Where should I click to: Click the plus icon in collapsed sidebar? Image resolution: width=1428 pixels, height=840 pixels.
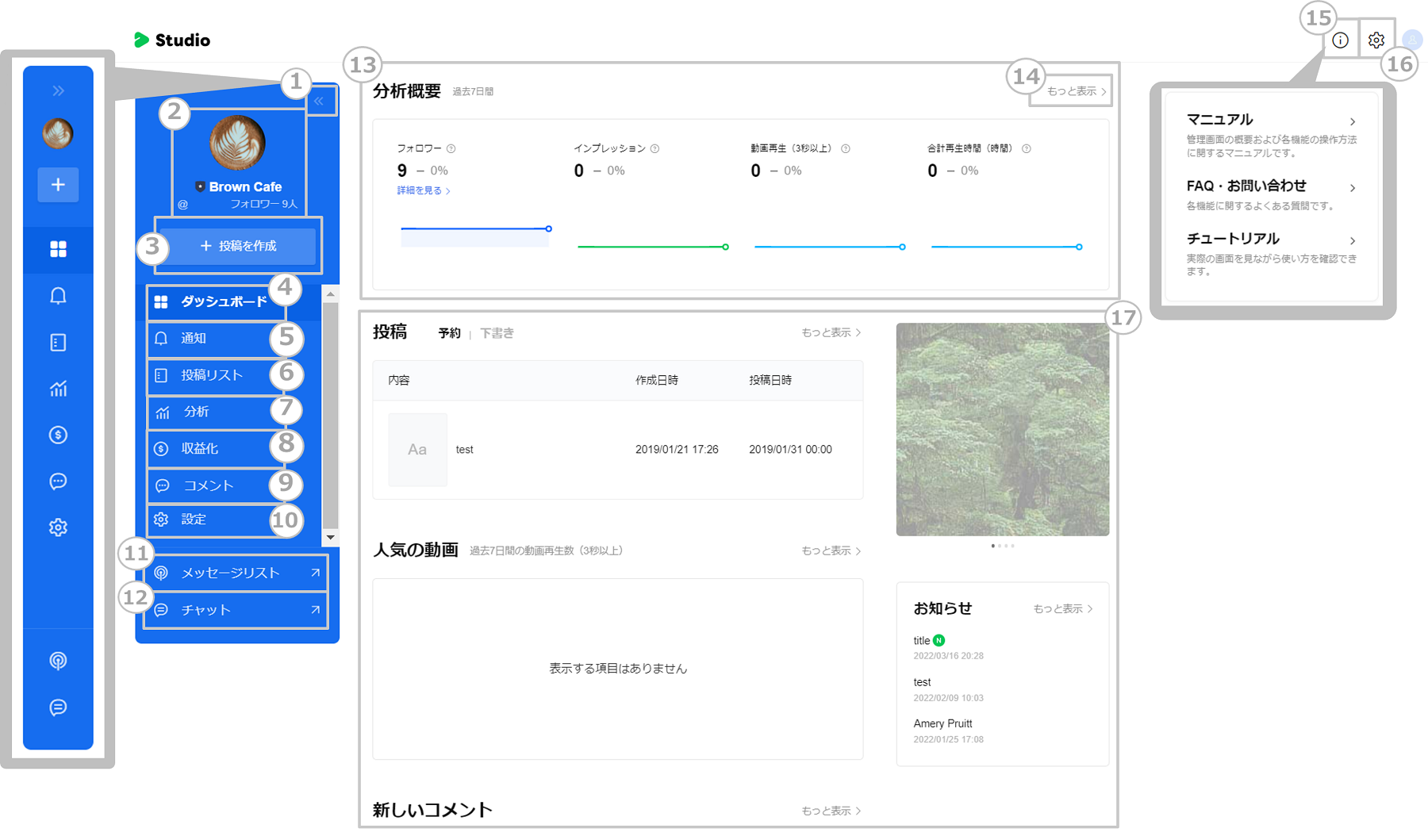click(58, 185)
